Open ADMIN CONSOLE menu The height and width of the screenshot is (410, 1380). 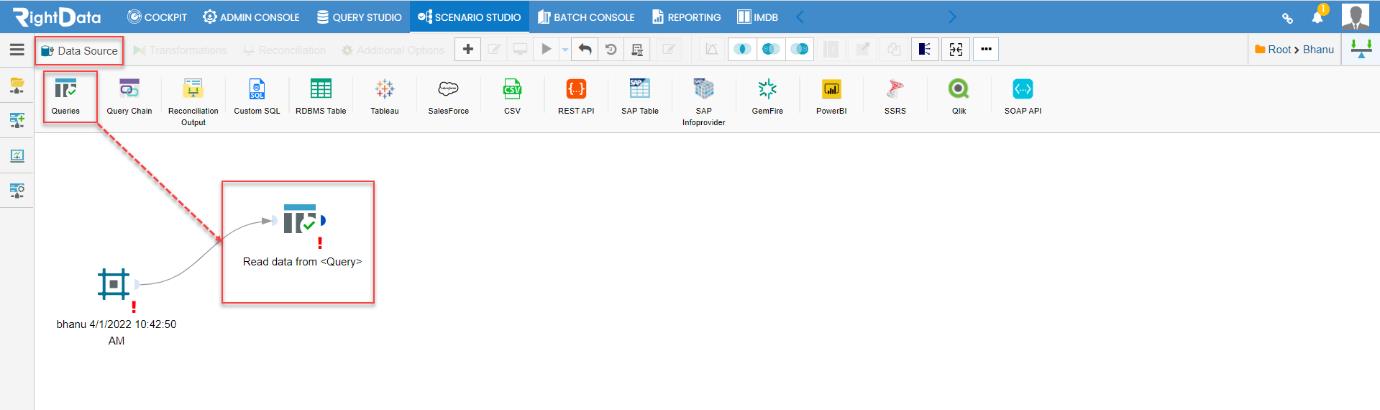click(x=253, y=16)
